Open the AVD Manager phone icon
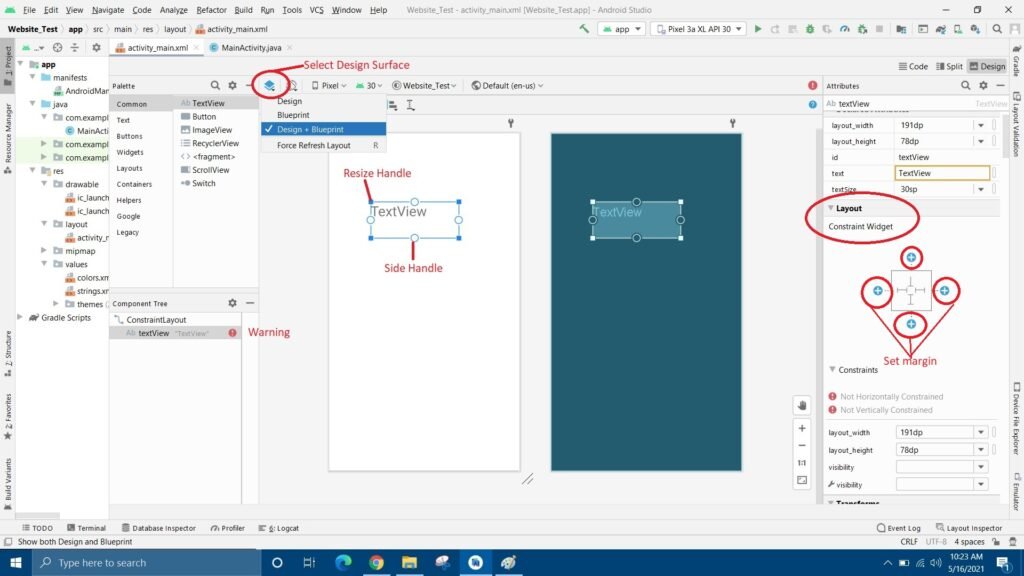The image size is (1024, 576). coord(957,29)
